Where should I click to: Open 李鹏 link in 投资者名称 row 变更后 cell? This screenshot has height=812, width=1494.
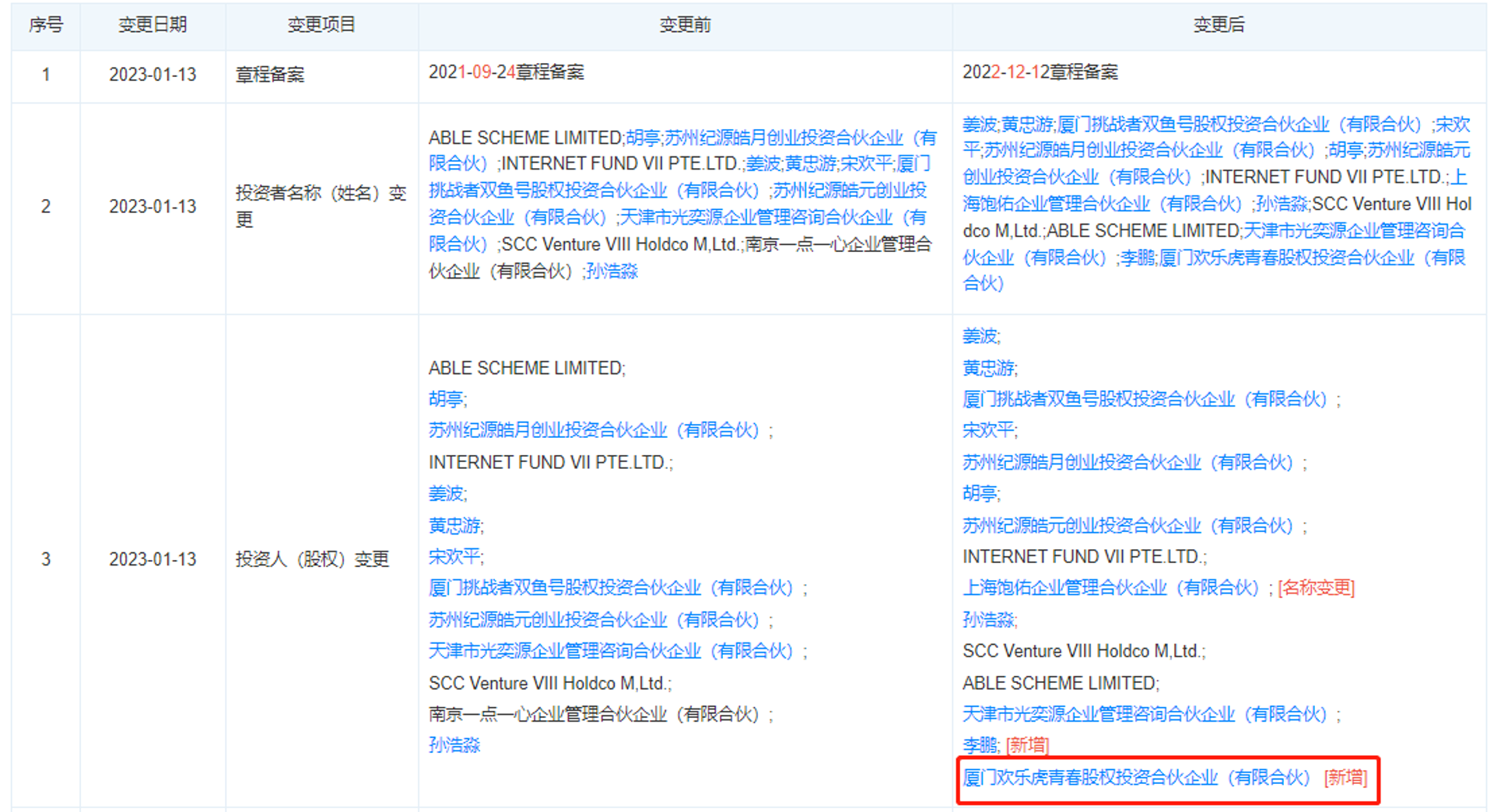(x=1138, y=258)
